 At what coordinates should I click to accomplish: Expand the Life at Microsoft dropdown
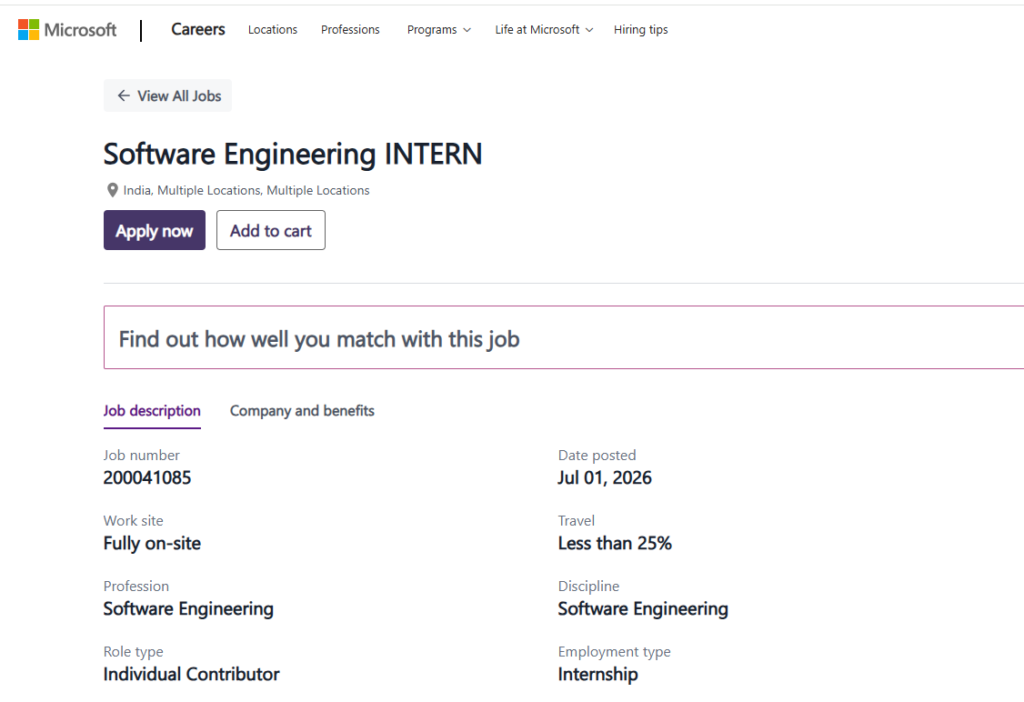543,29
